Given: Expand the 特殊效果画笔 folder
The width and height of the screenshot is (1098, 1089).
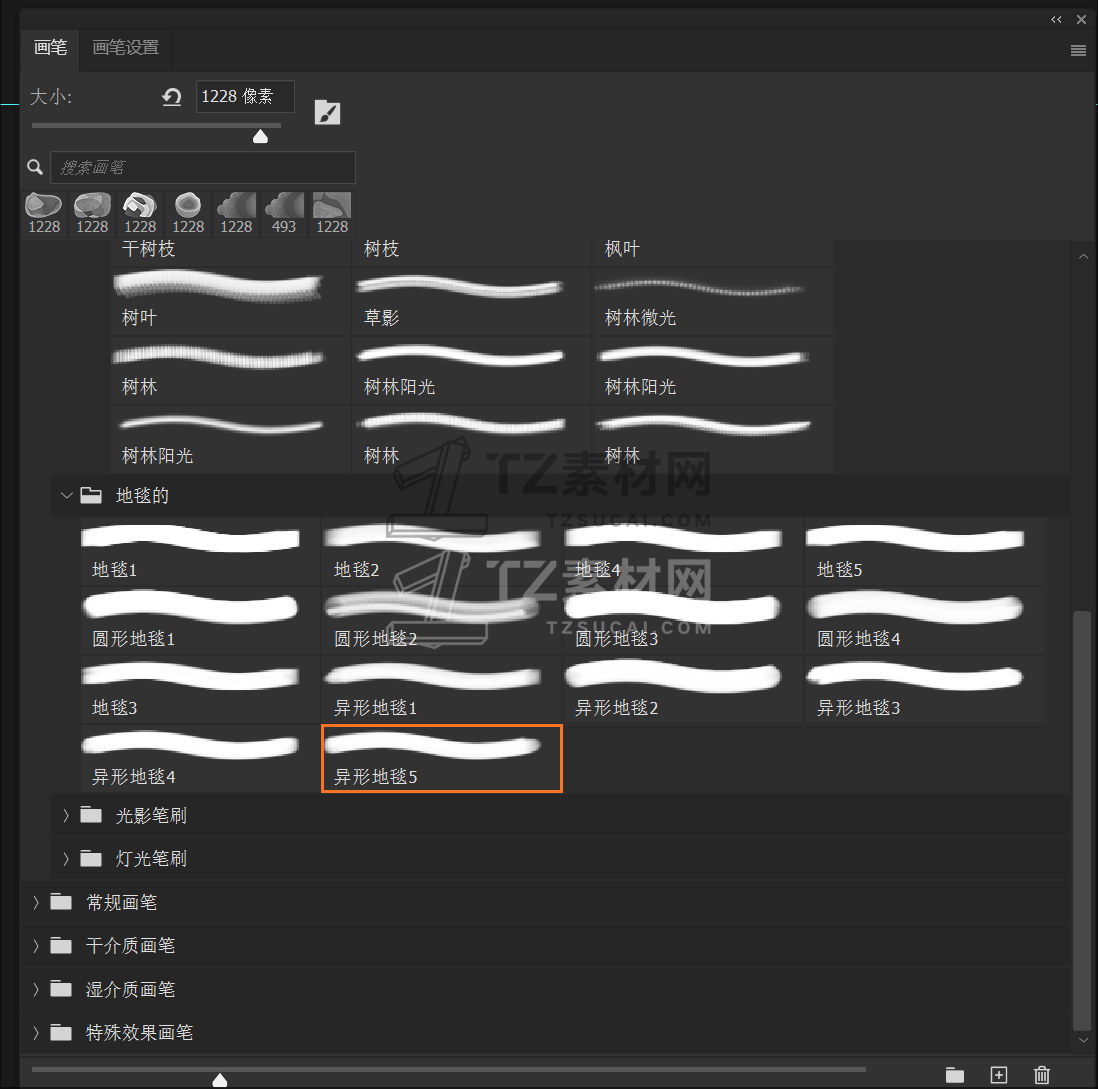Looking at the screenshot, I should (x=36, y=1032).
